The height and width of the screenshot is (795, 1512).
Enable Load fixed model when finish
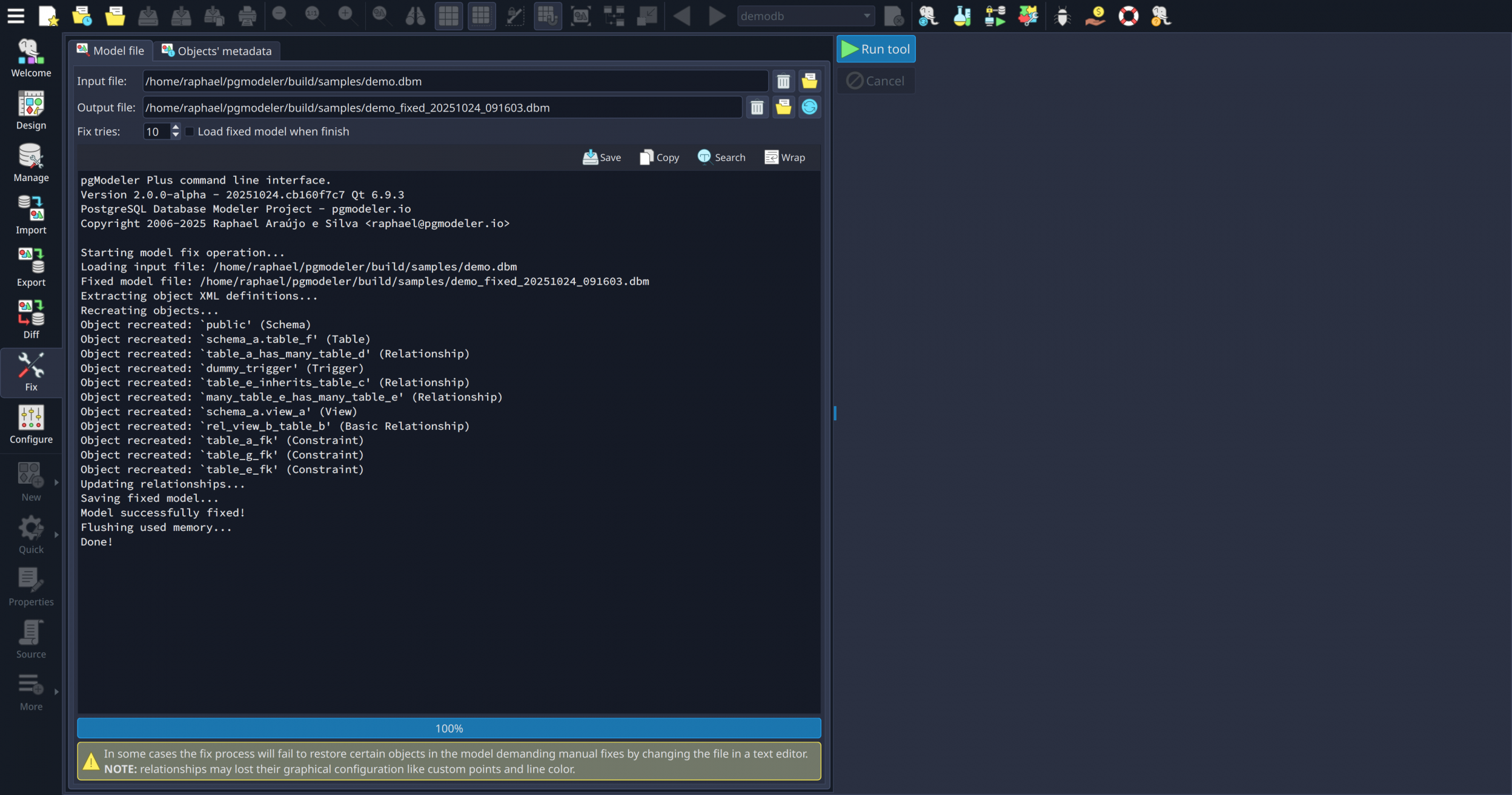[x=190, y=131]
